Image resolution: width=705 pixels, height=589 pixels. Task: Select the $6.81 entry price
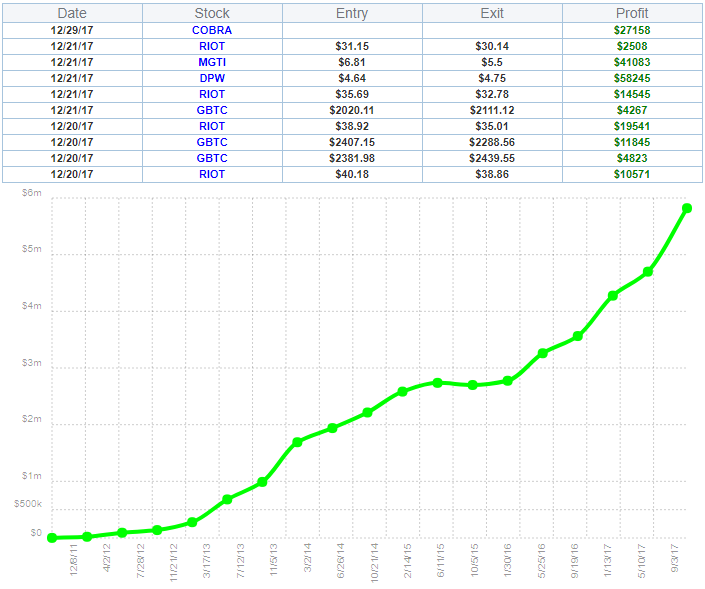point(352,62)
